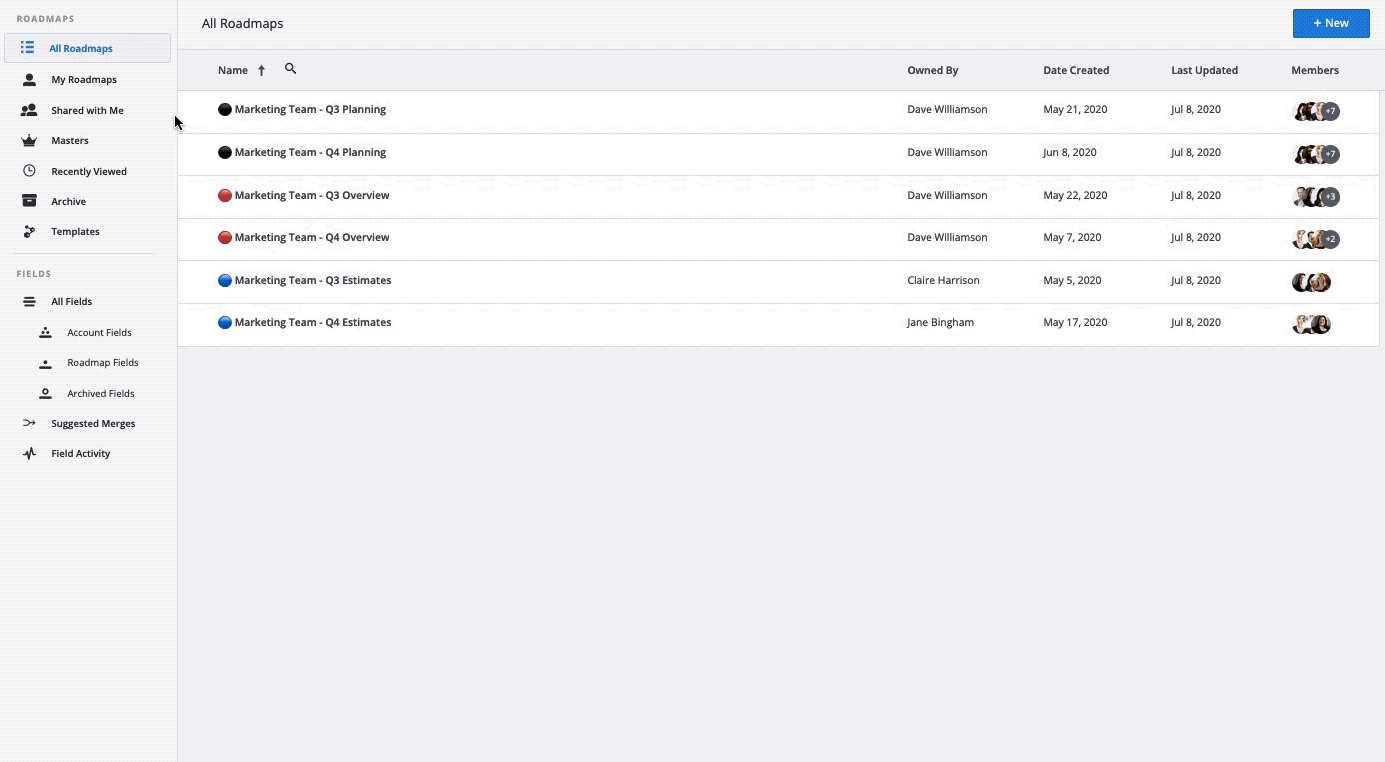The image size is (1385, 762).
Task: Click the Templates icon in sidebar
Action: click(29, 232)
